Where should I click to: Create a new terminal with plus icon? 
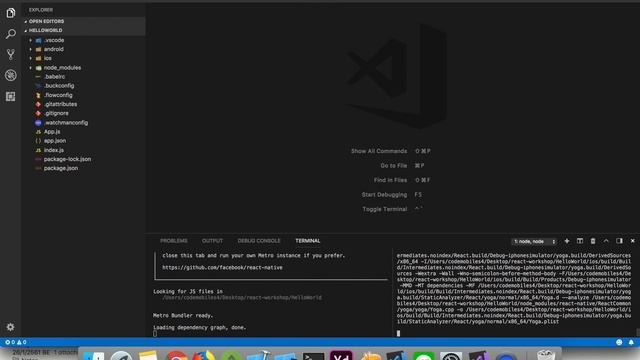point(567,241)
